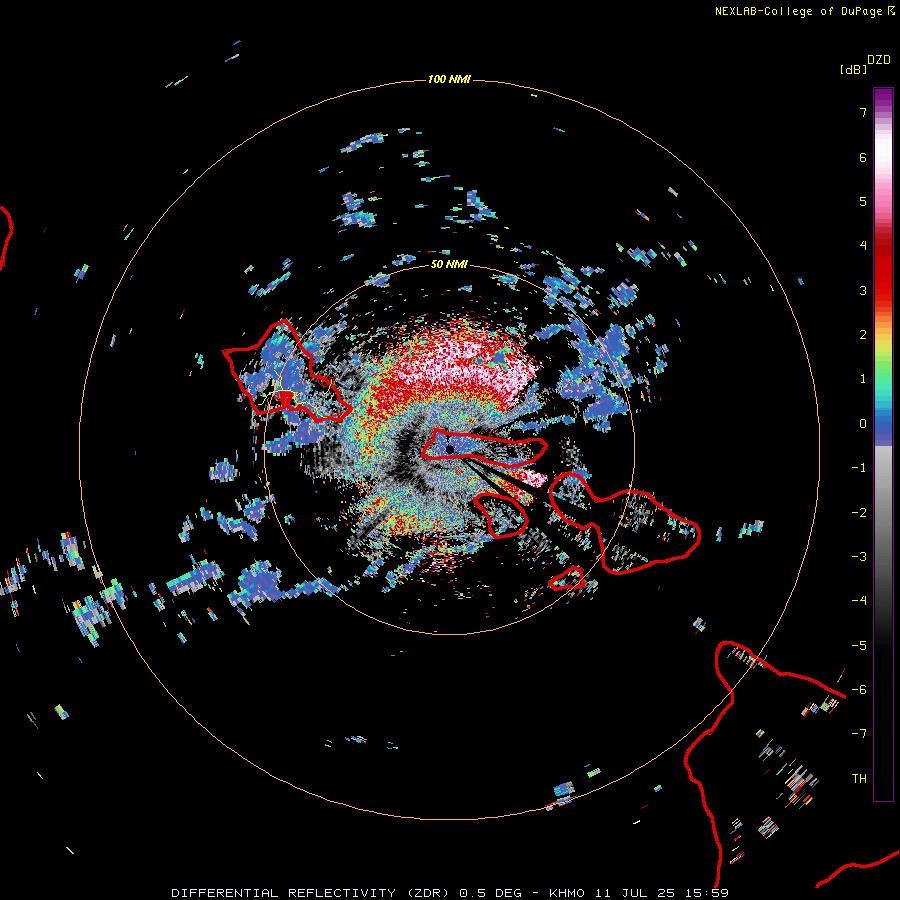Viewport: 900px width, 900px height.
Task: Click the 7 dB value on the color scale
Action: point(863,112)
